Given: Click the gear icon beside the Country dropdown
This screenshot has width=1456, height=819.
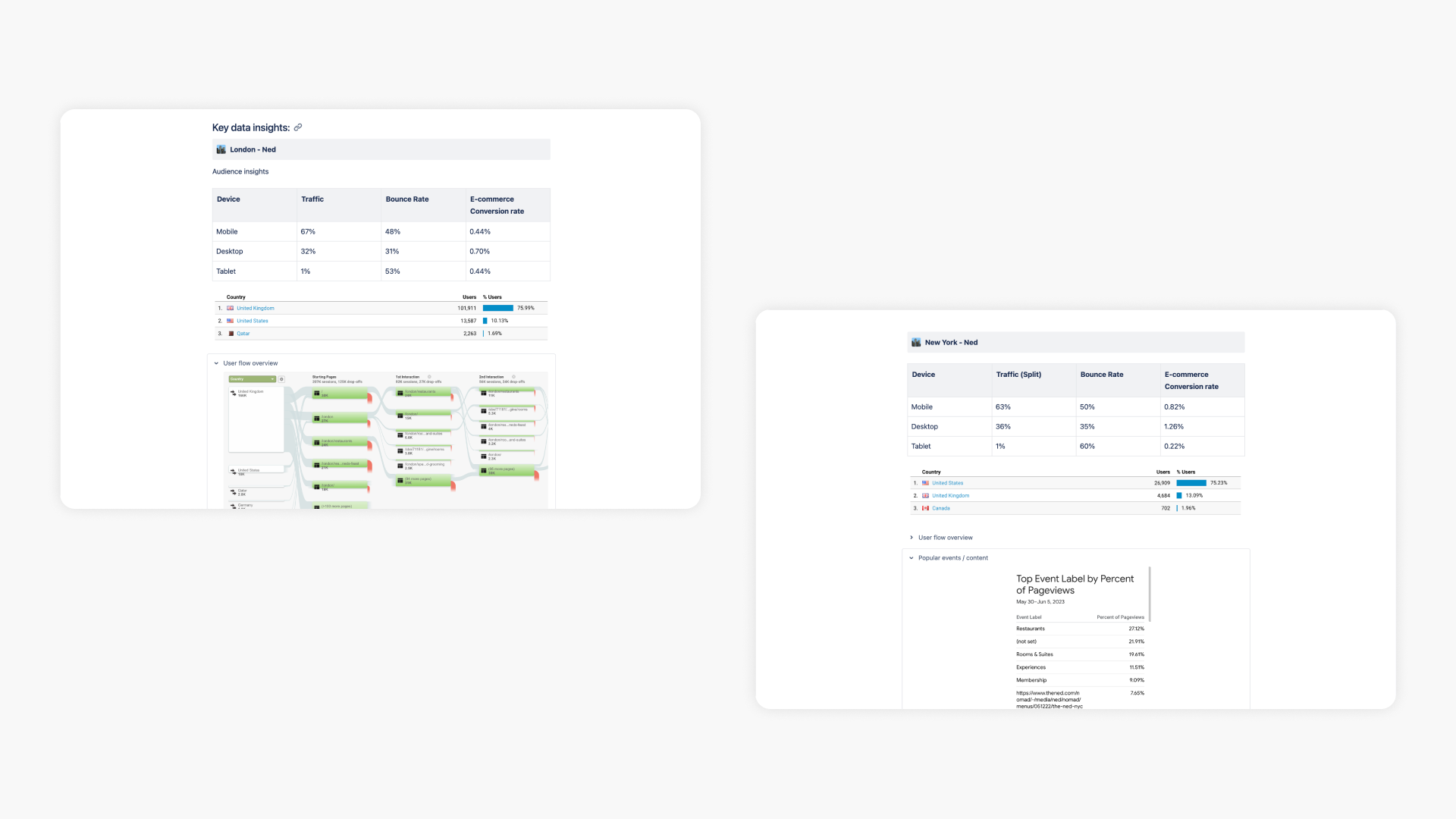Looking at the screenshot, I should click(x=281, y=379).
